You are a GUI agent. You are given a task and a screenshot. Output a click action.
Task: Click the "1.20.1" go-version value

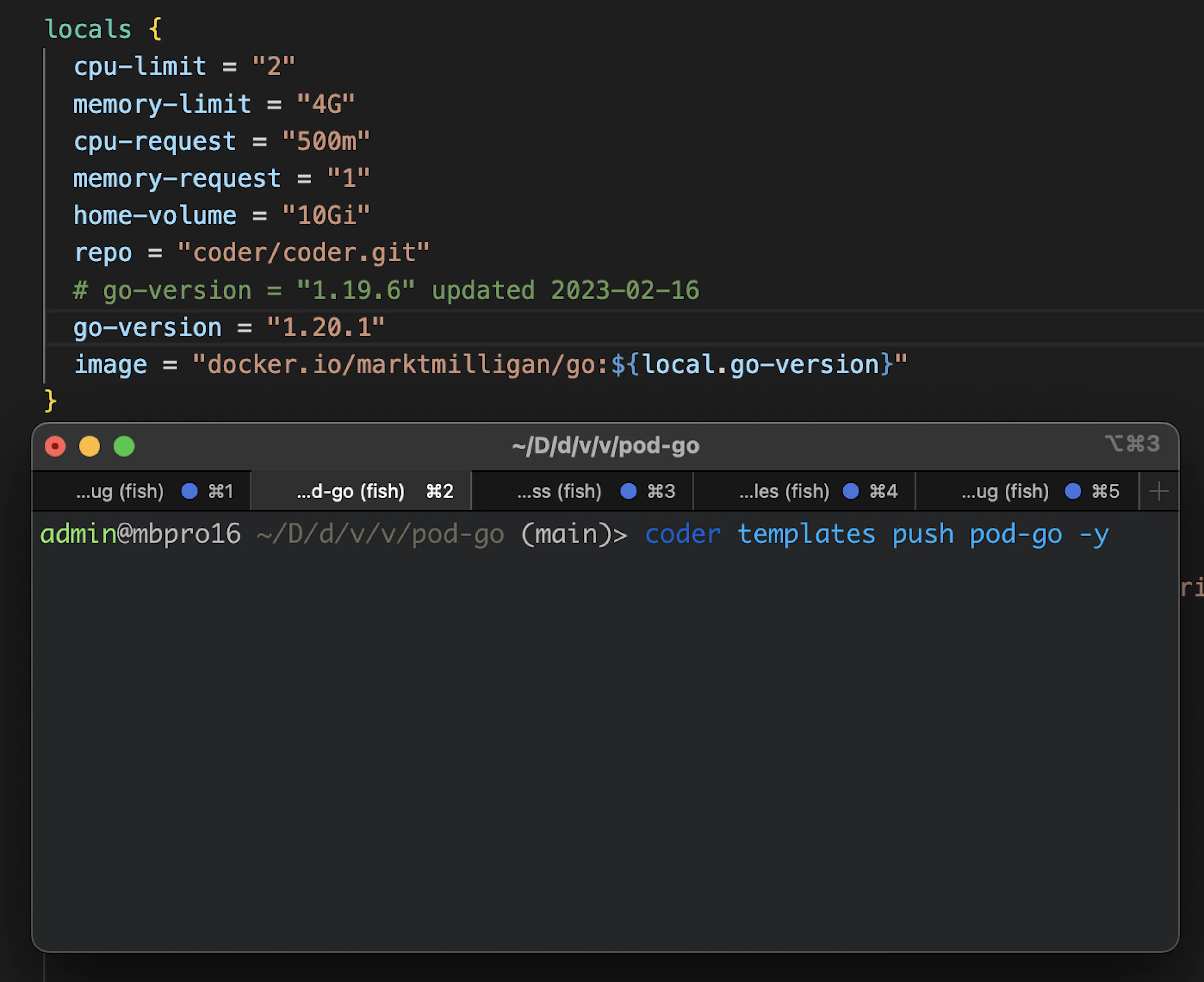point(326,327)
